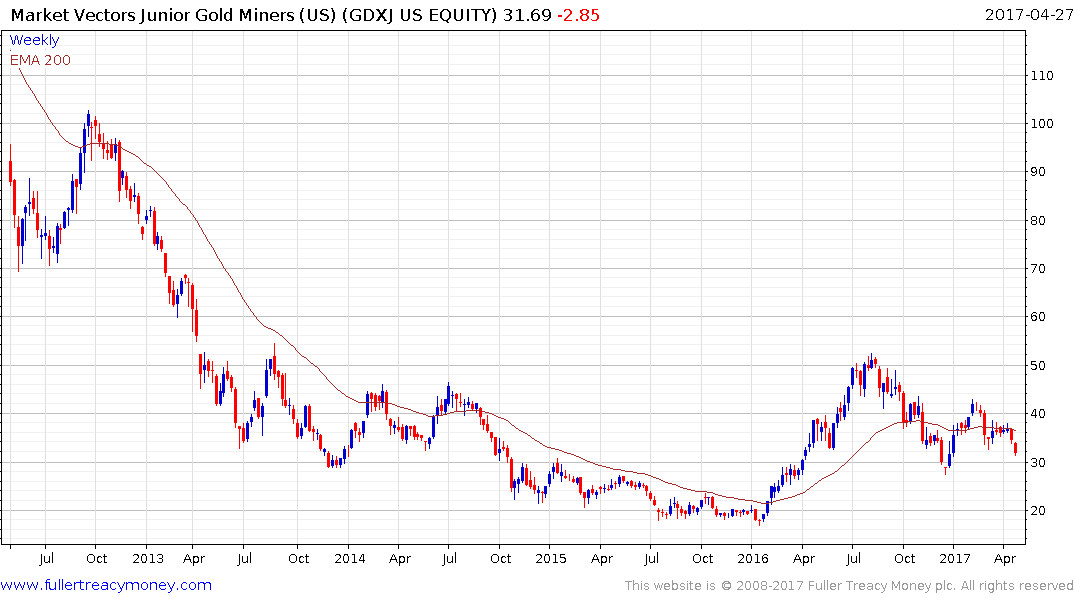The width and height of the screenshot is (1075, 600).
Task: Select the 100 price axis label
Action: (x=1042, y=123)
